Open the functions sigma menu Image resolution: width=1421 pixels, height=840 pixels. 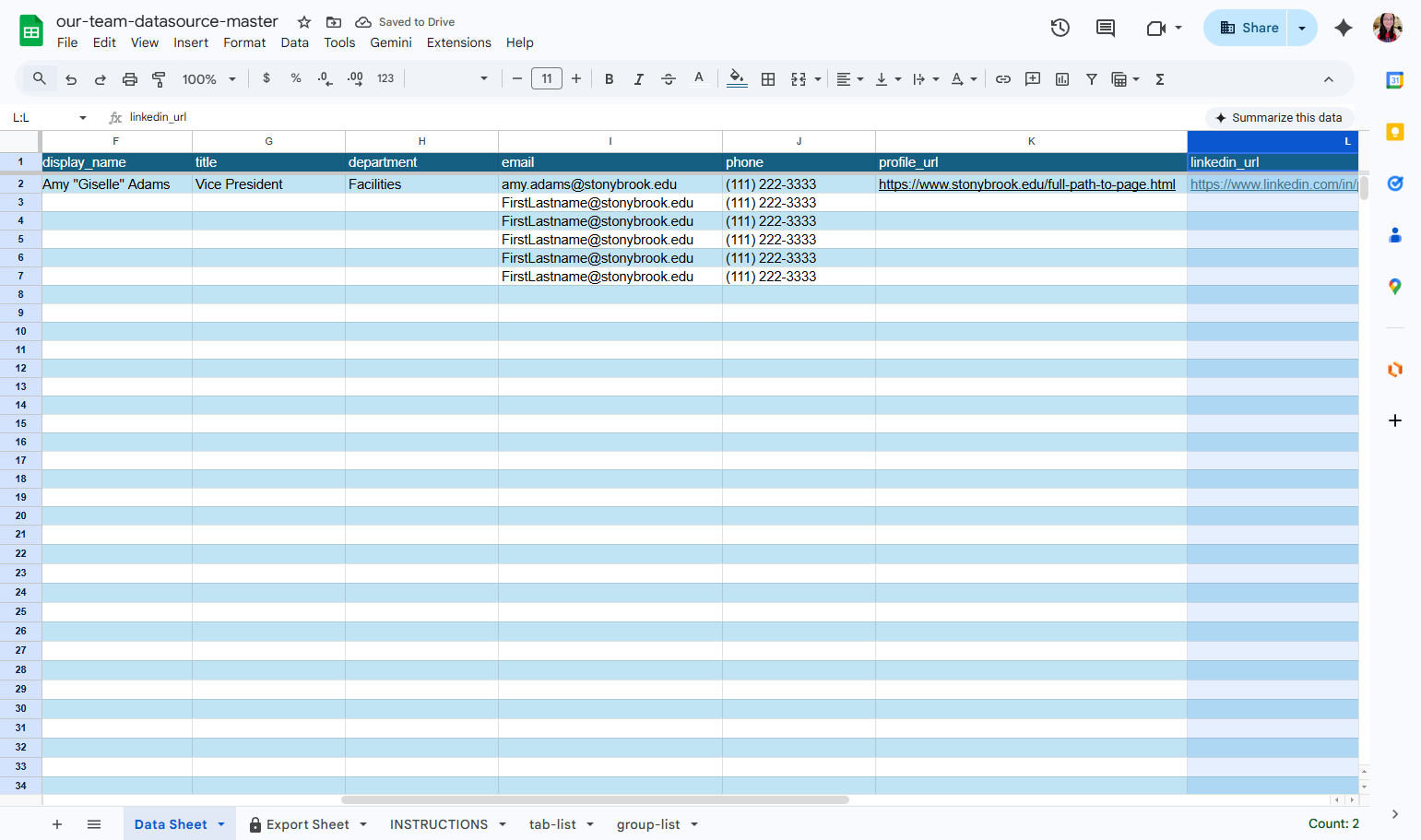click(1160, 79)
